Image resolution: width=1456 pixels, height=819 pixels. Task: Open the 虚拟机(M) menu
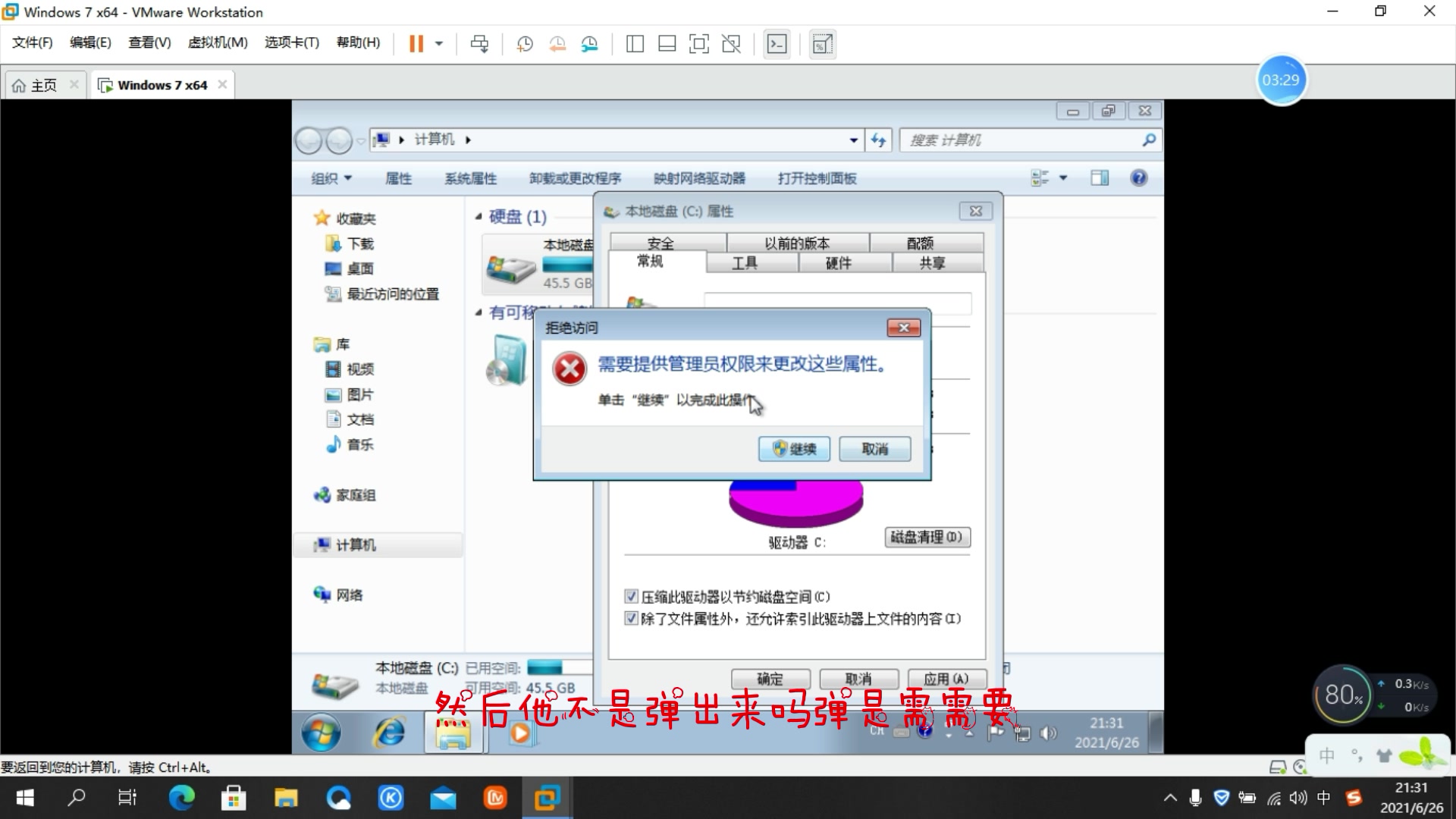218,42
